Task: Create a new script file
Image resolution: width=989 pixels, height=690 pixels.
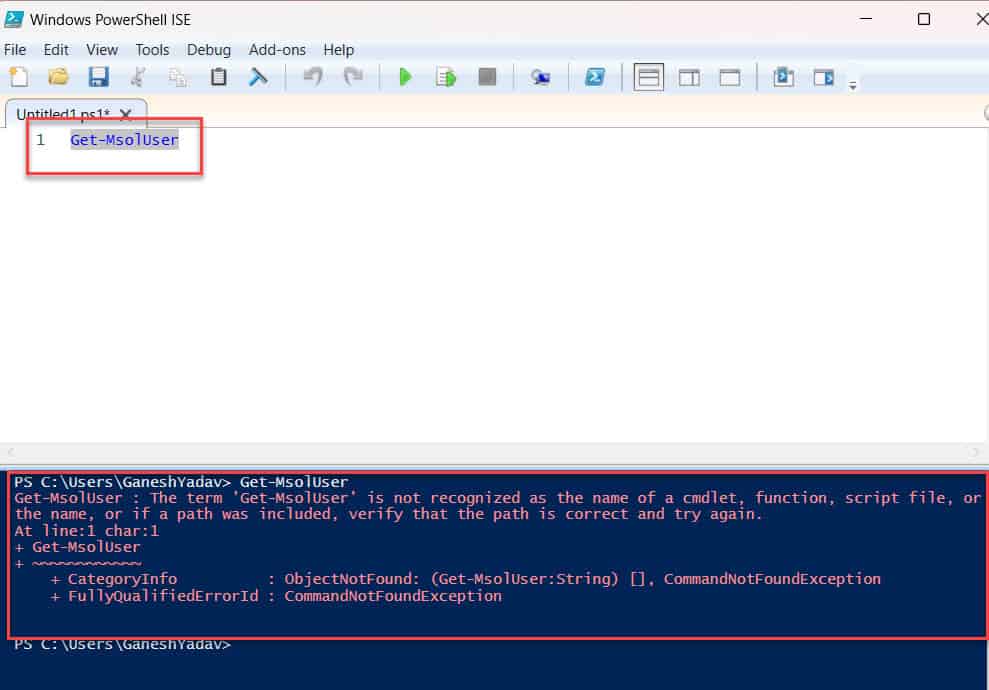Action: pos(19,77)
